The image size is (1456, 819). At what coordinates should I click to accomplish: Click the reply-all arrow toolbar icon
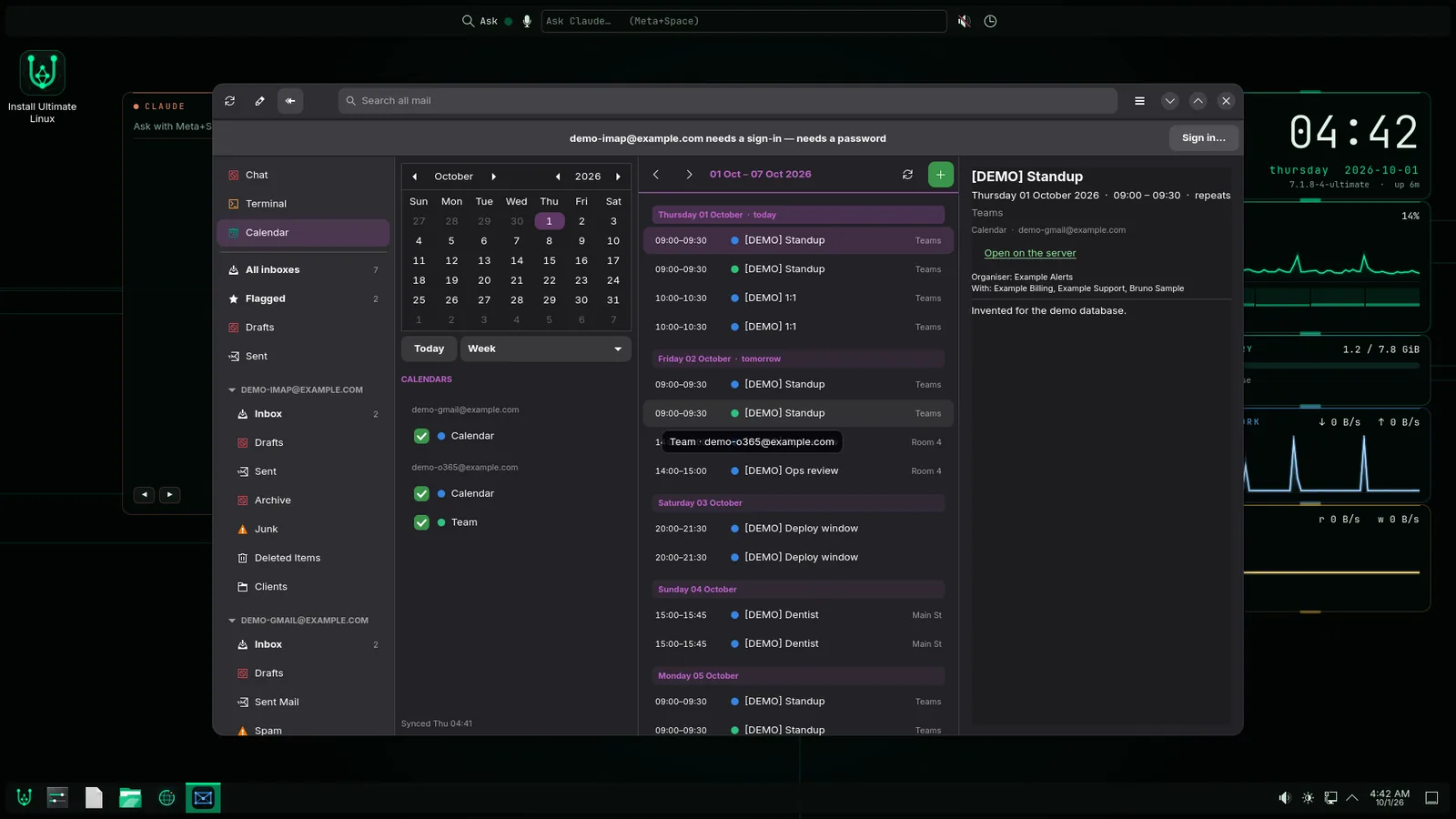click(290, 101)
